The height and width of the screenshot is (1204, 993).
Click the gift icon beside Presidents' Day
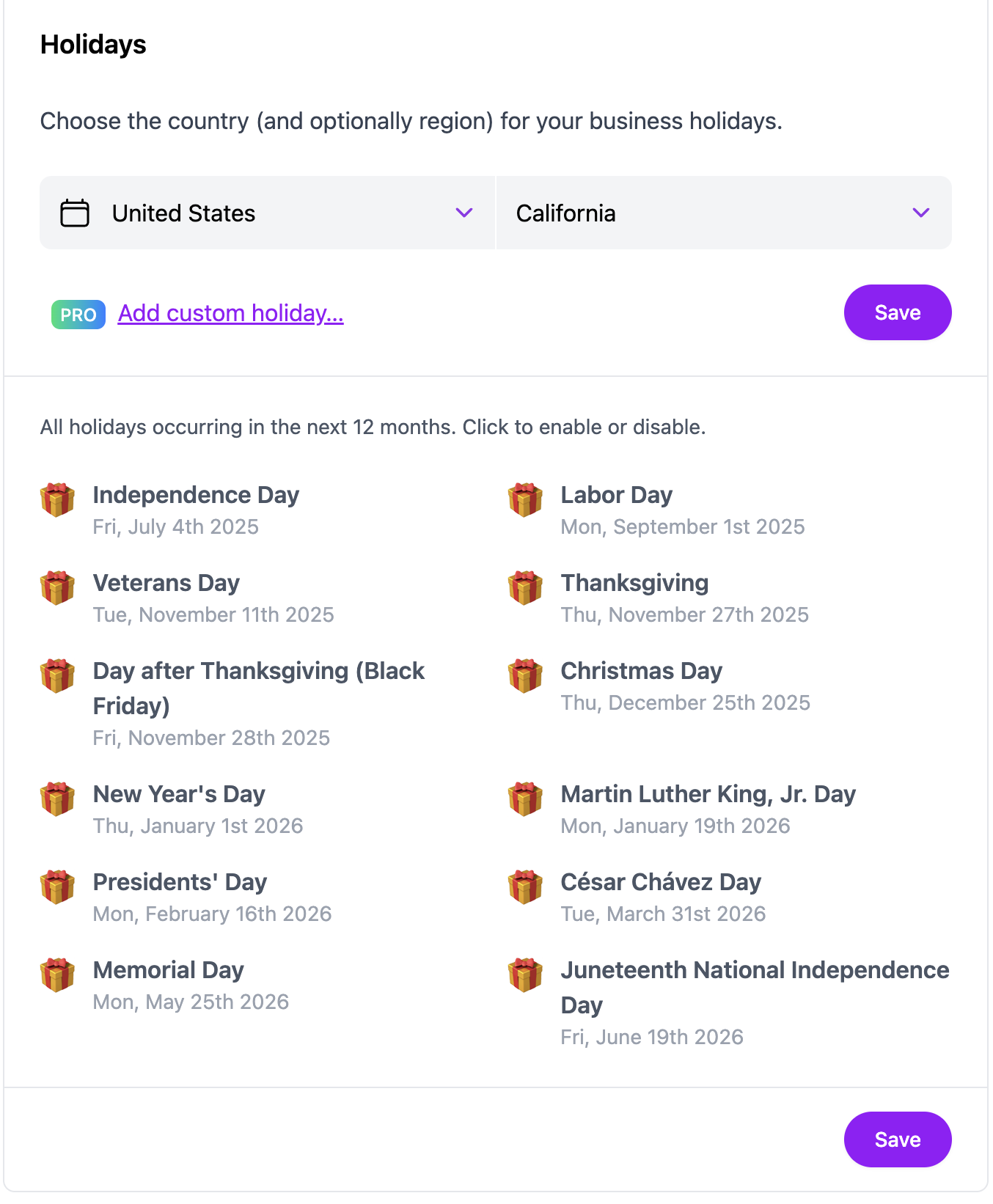pos(57,887)
